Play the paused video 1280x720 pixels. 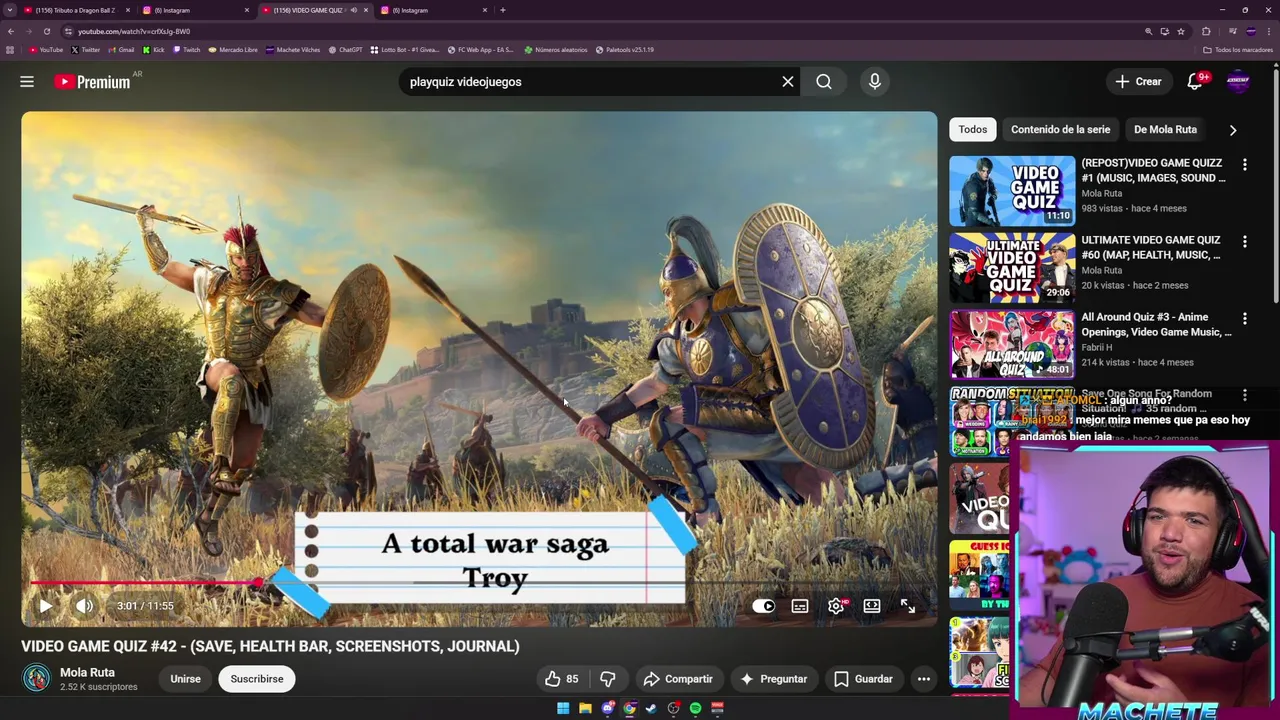click(46, 606)
